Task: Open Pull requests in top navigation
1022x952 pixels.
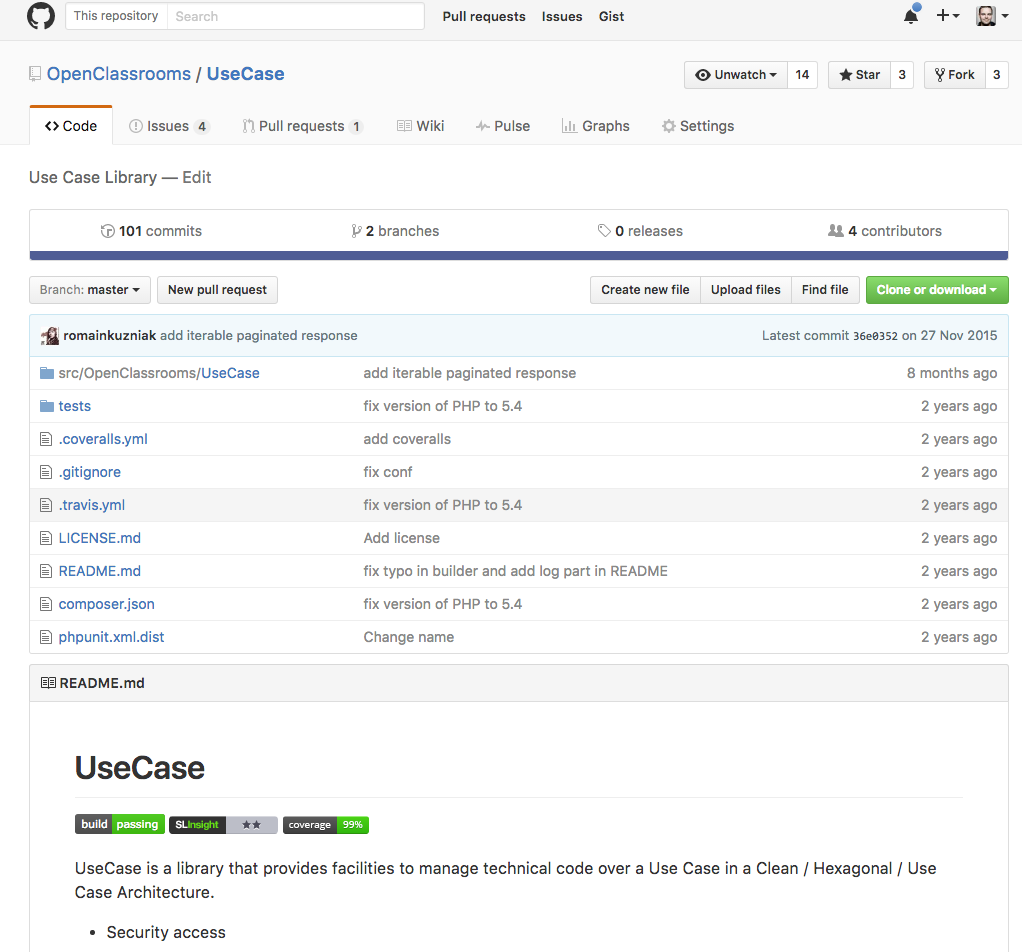Action: [484, 16]
